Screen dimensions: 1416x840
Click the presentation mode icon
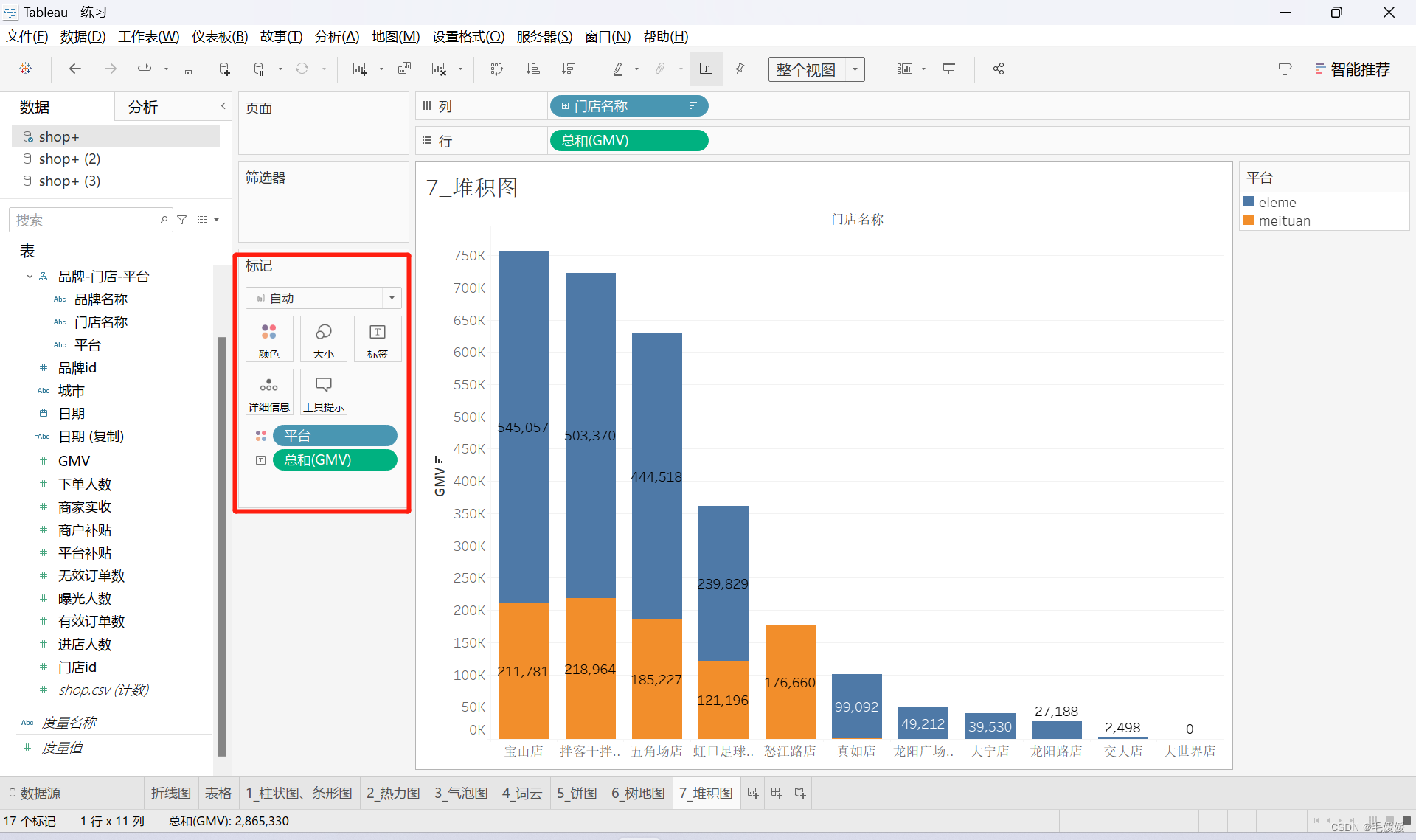(949, 69)
